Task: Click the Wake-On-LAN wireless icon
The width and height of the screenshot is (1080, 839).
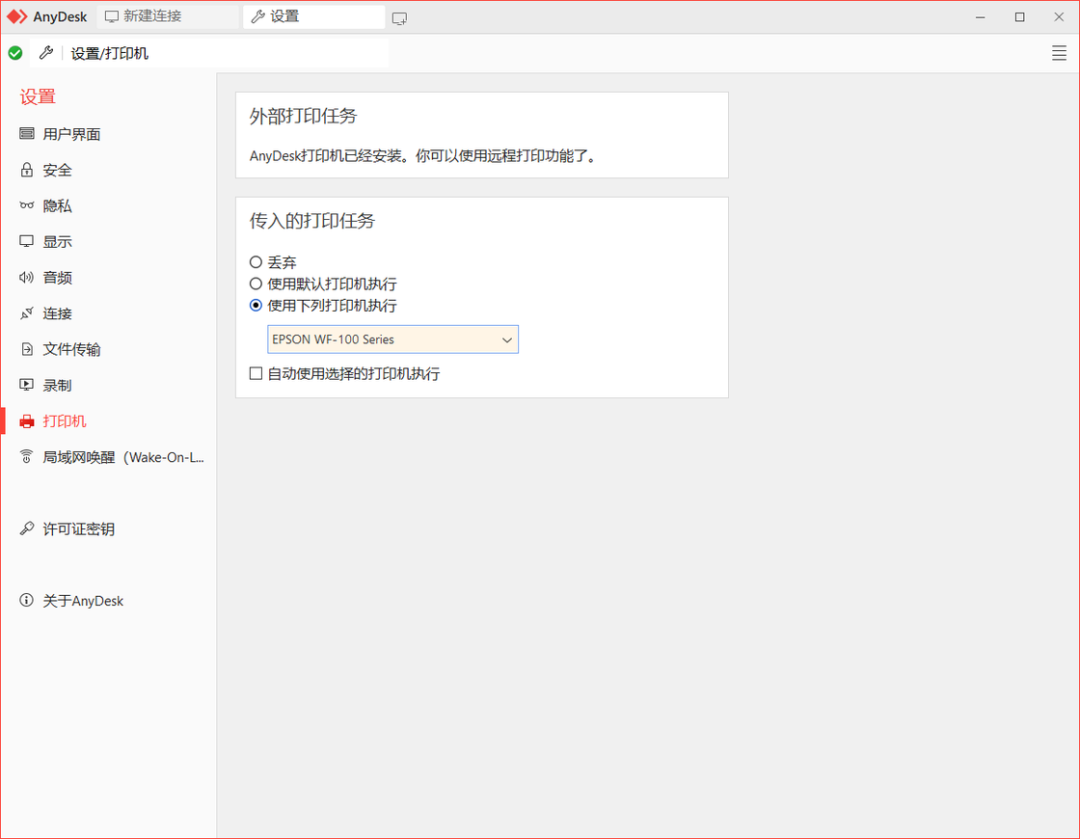Action: (27, 457)
